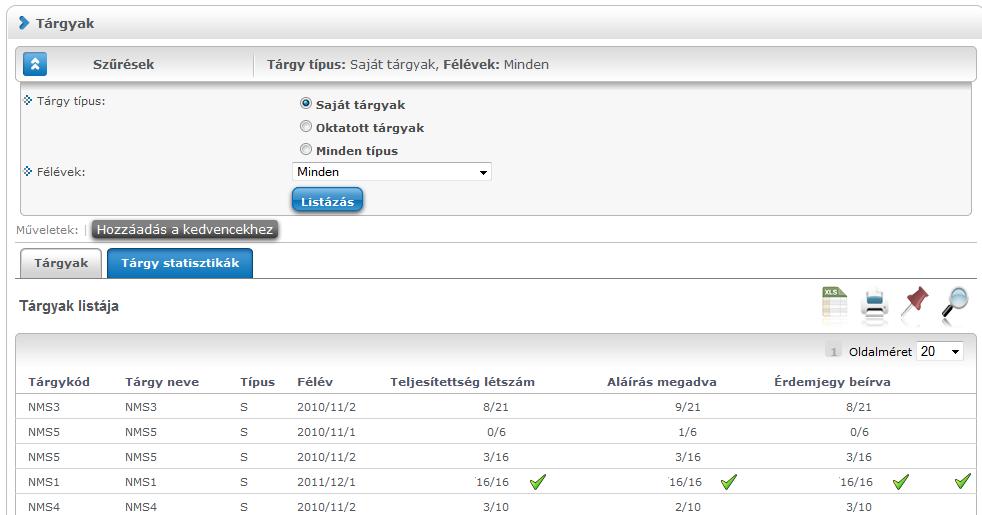Click the NMS3 tárgykód cell
The height and width of the screenshot is (515, 982).
click(x=44, y=407)
